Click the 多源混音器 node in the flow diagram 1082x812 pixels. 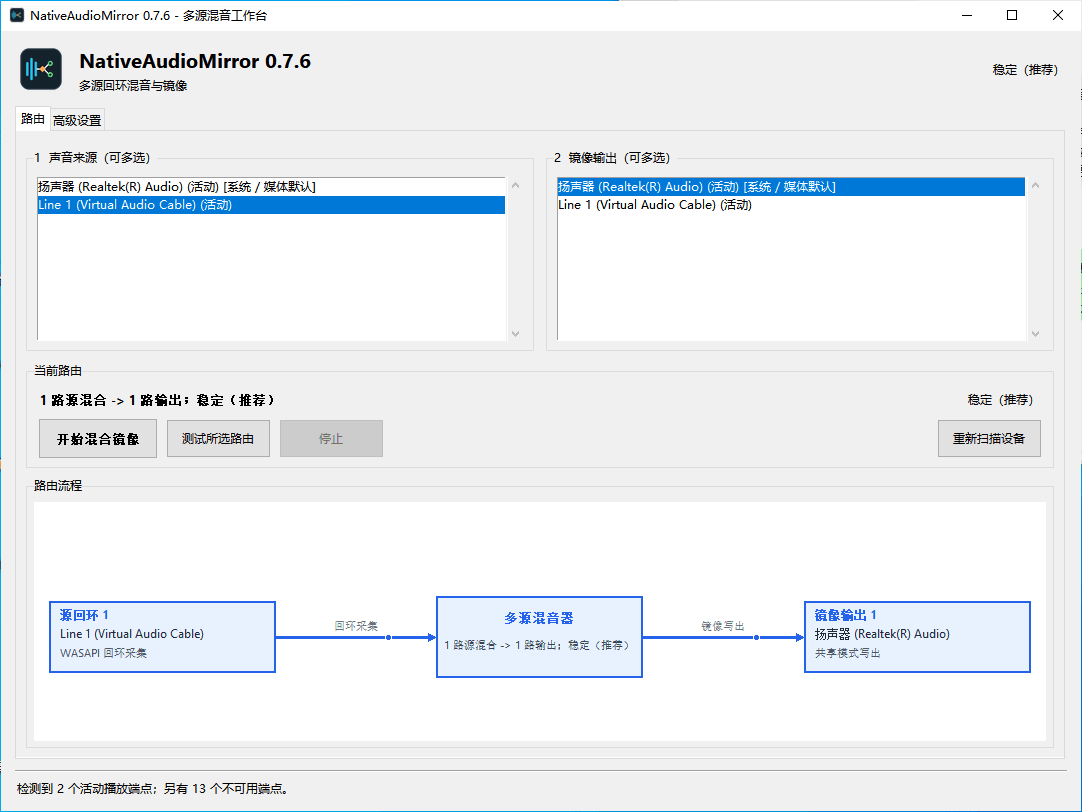[540, 637]
